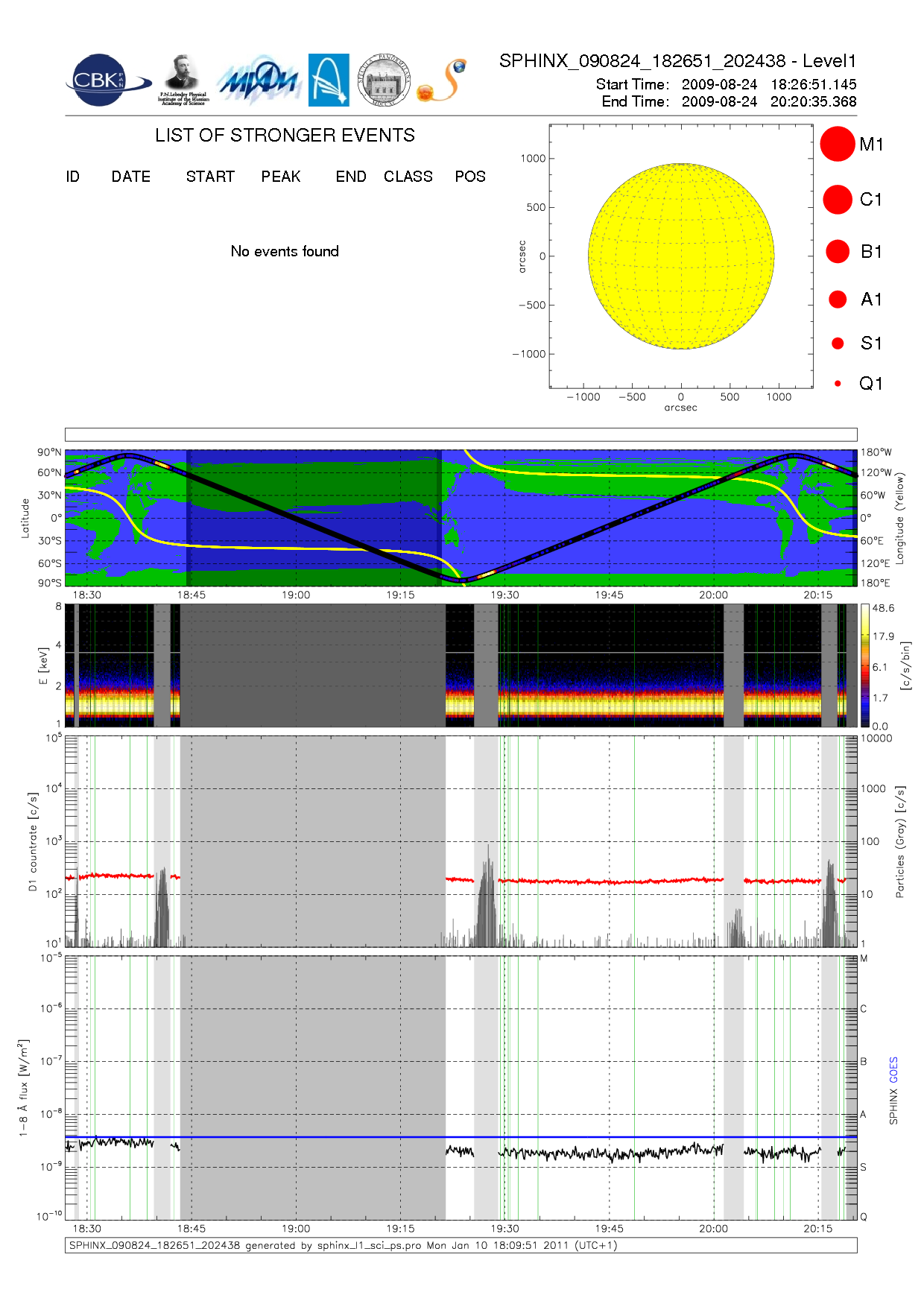Click the map Latitude axis label
This screenshot has width=924, height=1307.
[x=25, y=518]
